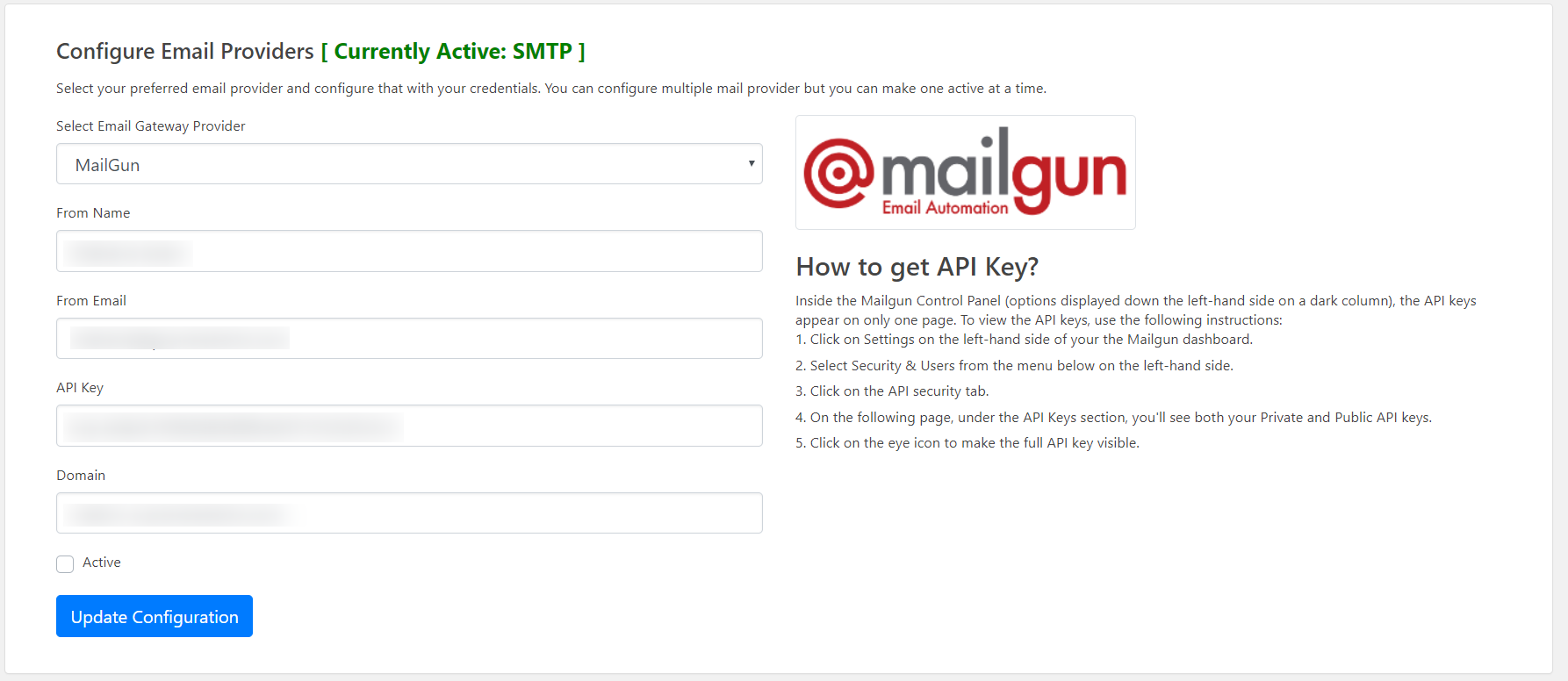Click step 3 'API security tab' text

click(x=892, y=391)
